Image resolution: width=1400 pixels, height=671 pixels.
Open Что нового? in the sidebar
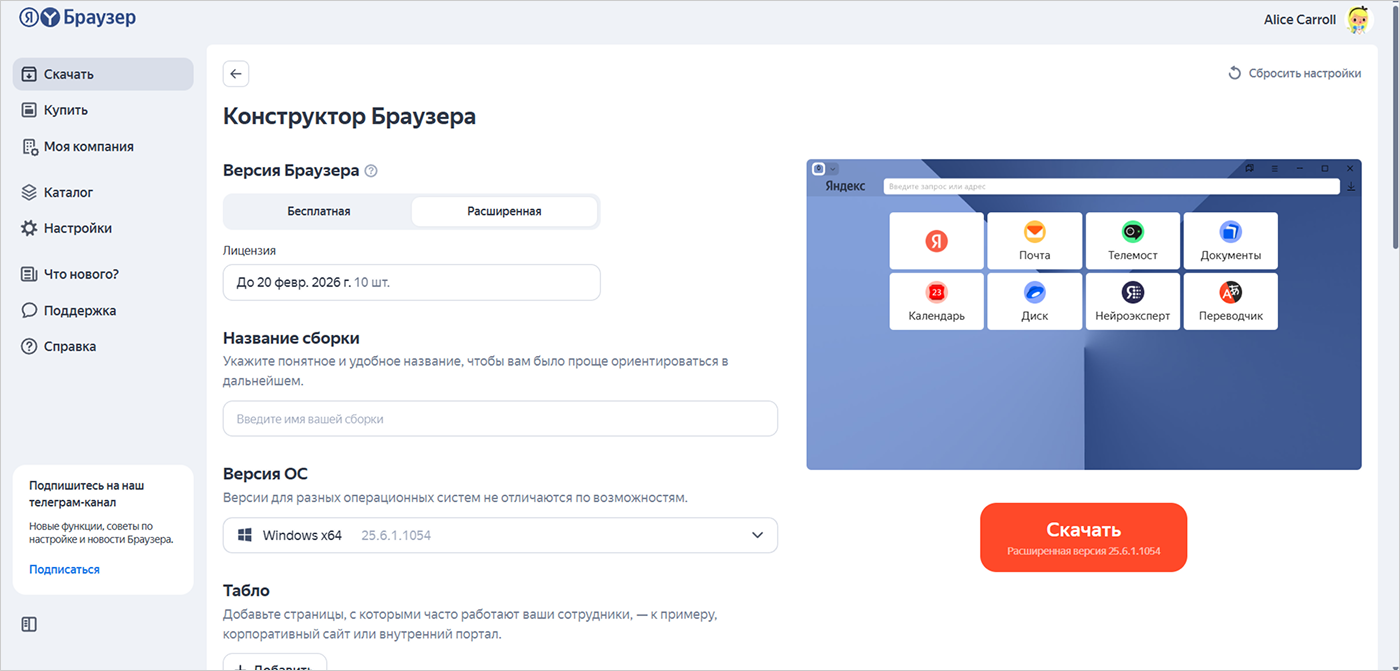click(x=103, y=274)
